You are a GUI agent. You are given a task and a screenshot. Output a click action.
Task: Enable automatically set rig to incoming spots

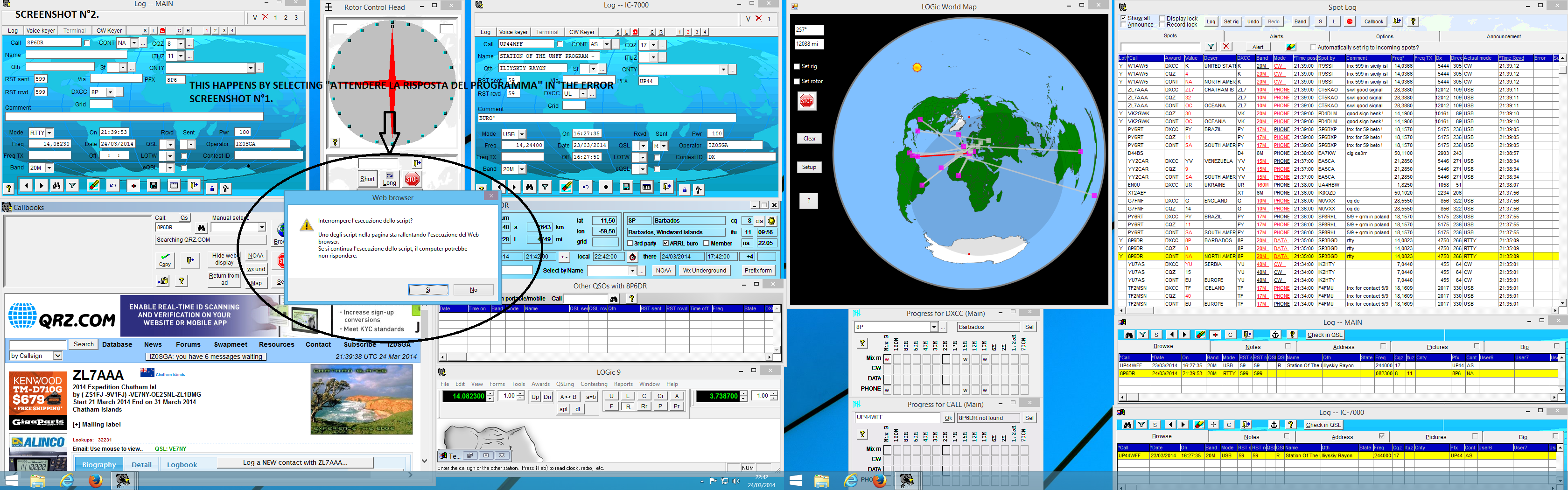point(1313,47)
